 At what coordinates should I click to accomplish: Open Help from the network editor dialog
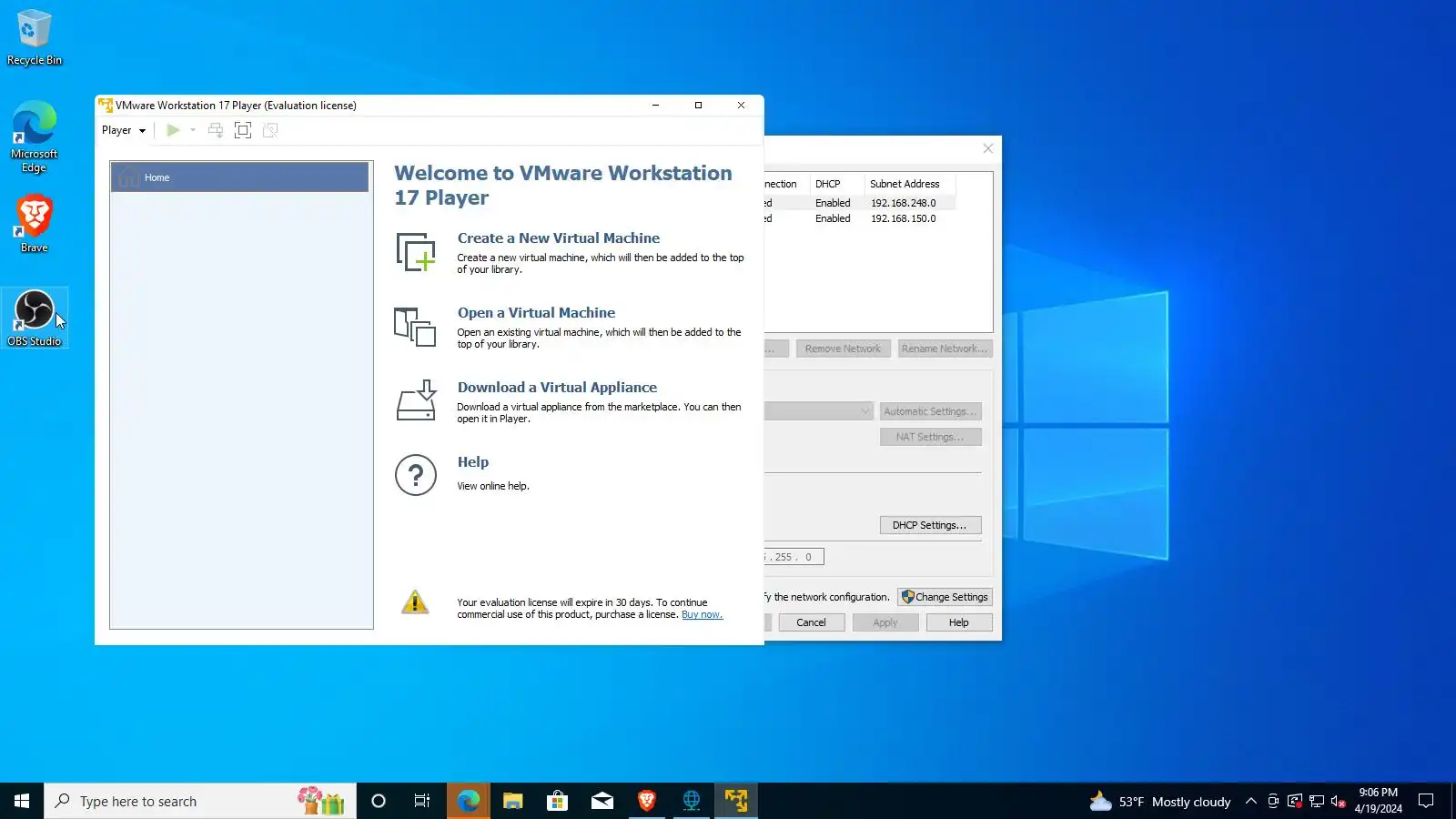(958, 622)
